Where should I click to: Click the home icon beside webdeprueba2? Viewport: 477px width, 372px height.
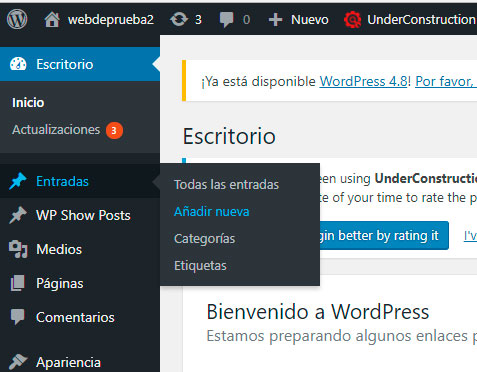[x=52, y=20]
